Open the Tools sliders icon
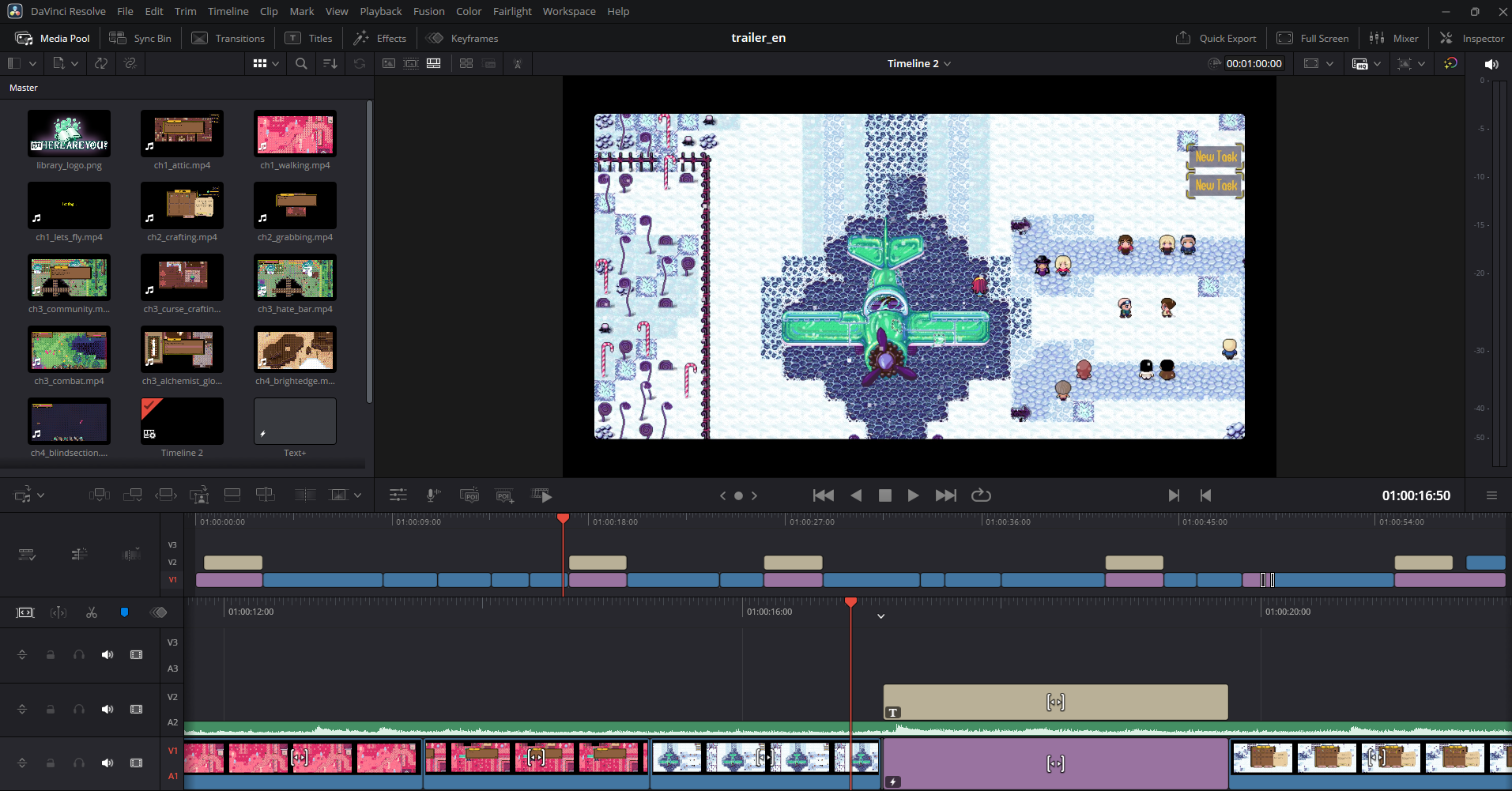This screenshot has width=1512, height=791. point(398,495)
